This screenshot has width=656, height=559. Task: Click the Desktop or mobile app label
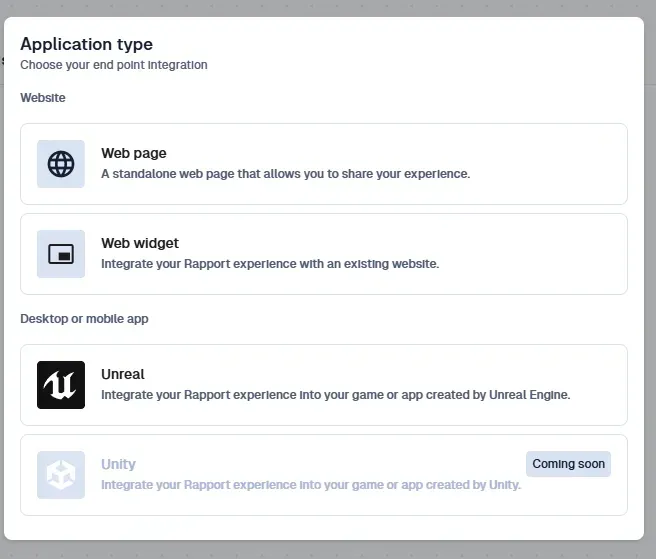click(84, 319)
